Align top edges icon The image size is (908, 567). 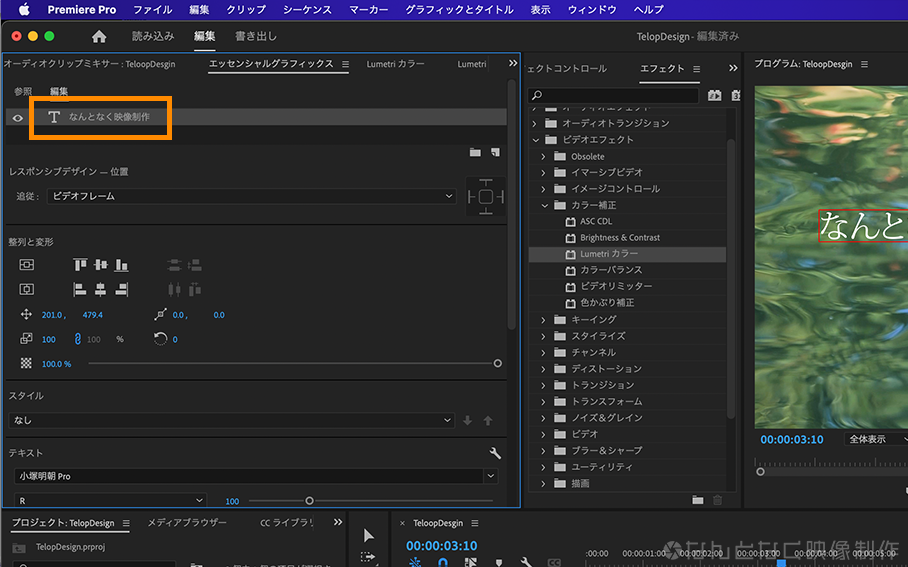80,265
